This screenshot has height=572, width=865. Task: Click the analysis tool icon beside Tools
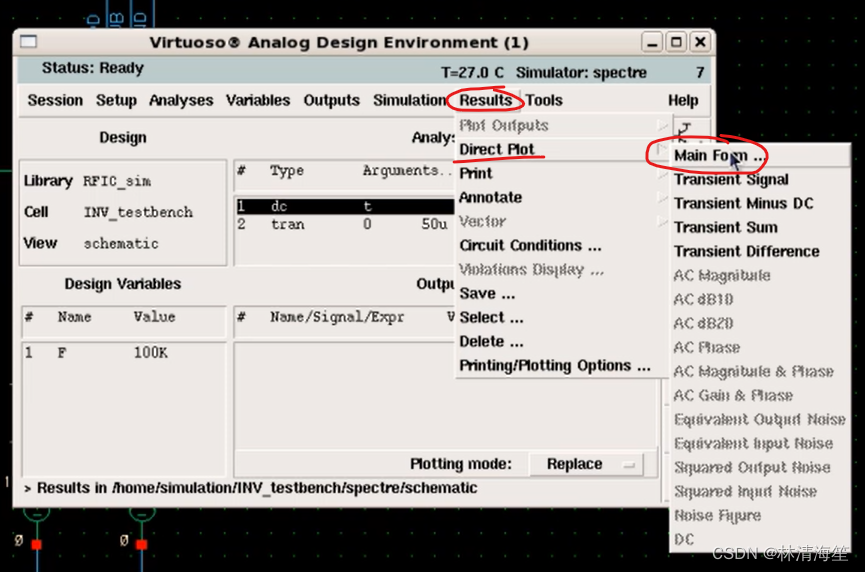(685, 130)
